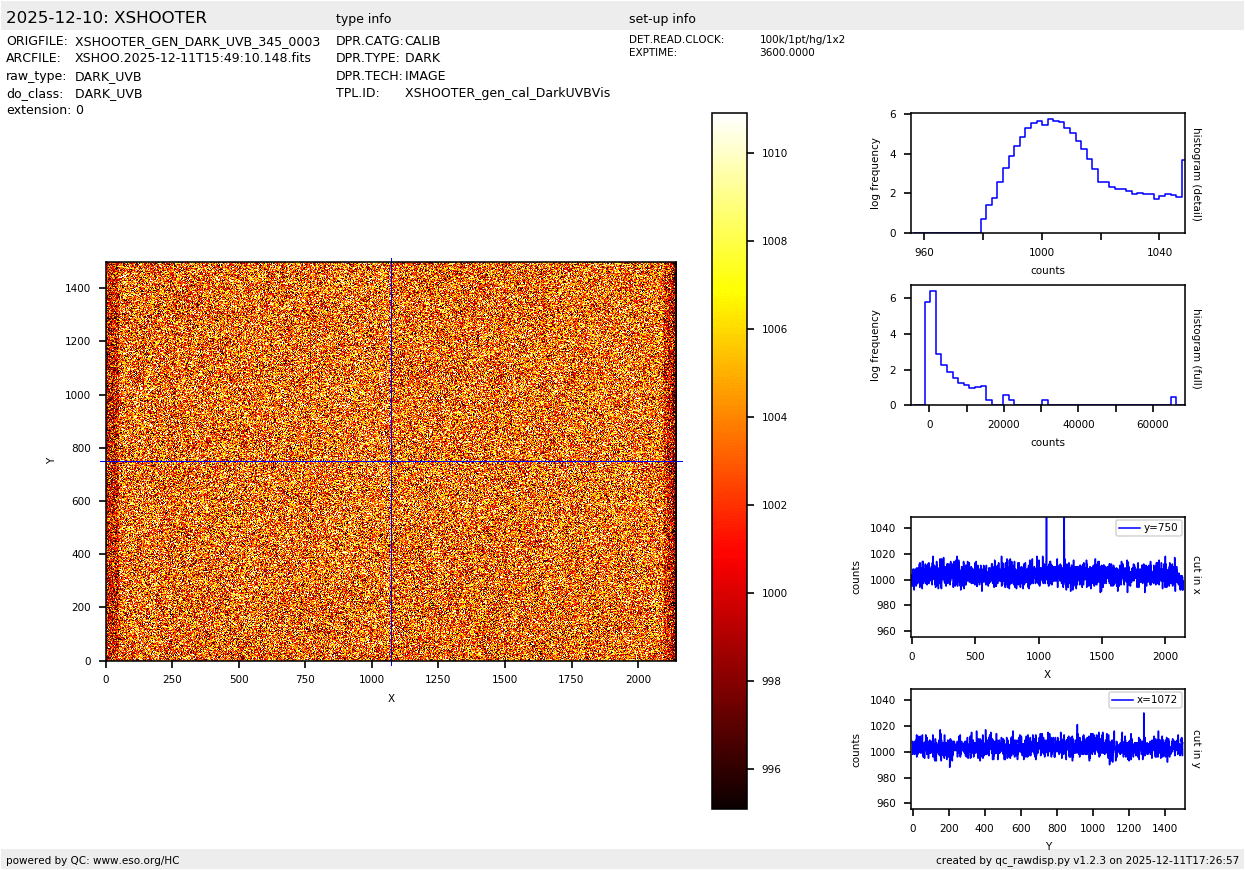The height and width of the screenshot is (870, 1245).
Task: Click the color bar scale
Action: (729, 460)
